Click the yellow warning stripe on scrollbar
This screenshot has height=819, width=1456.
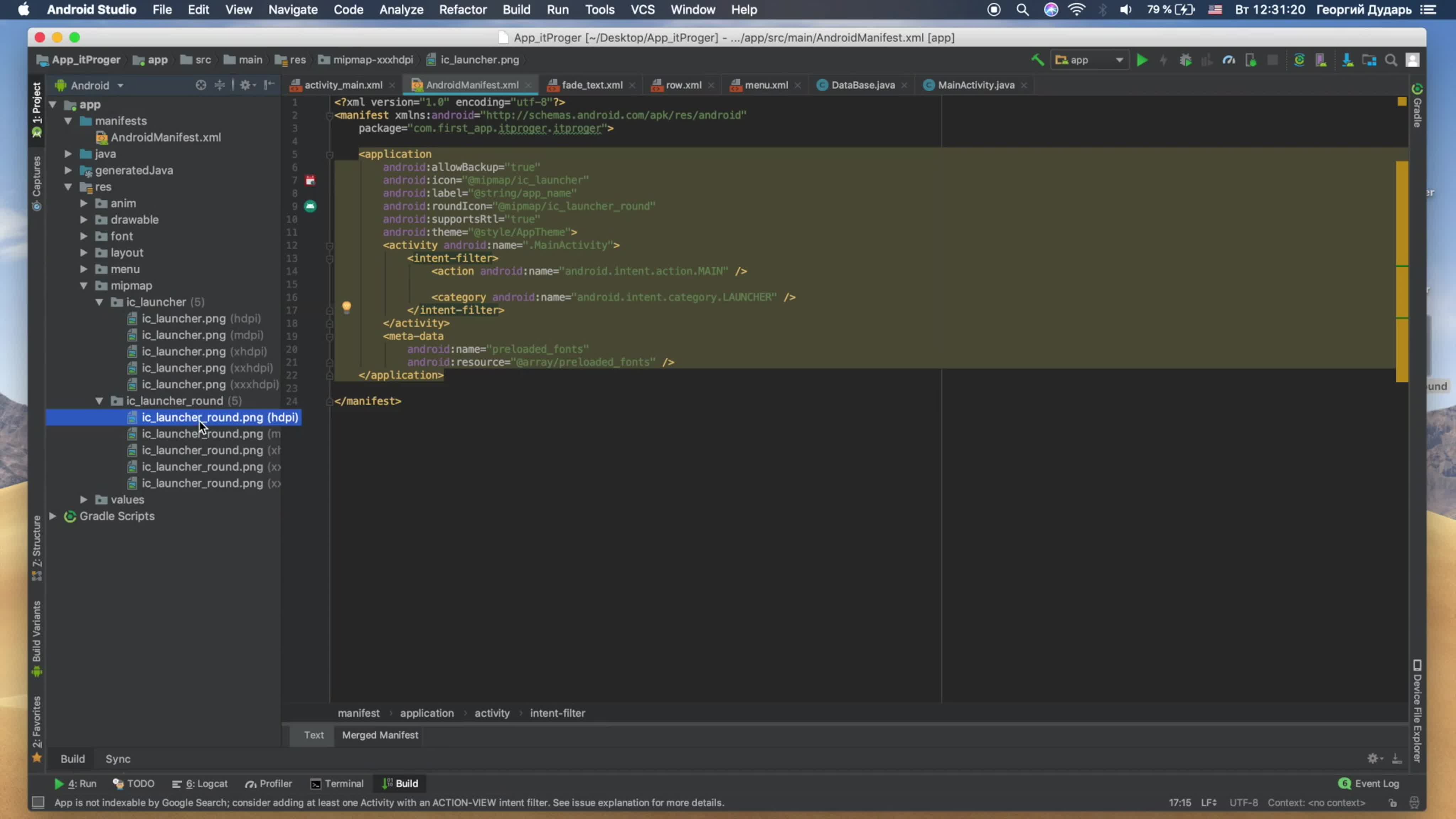[1402, 226]
